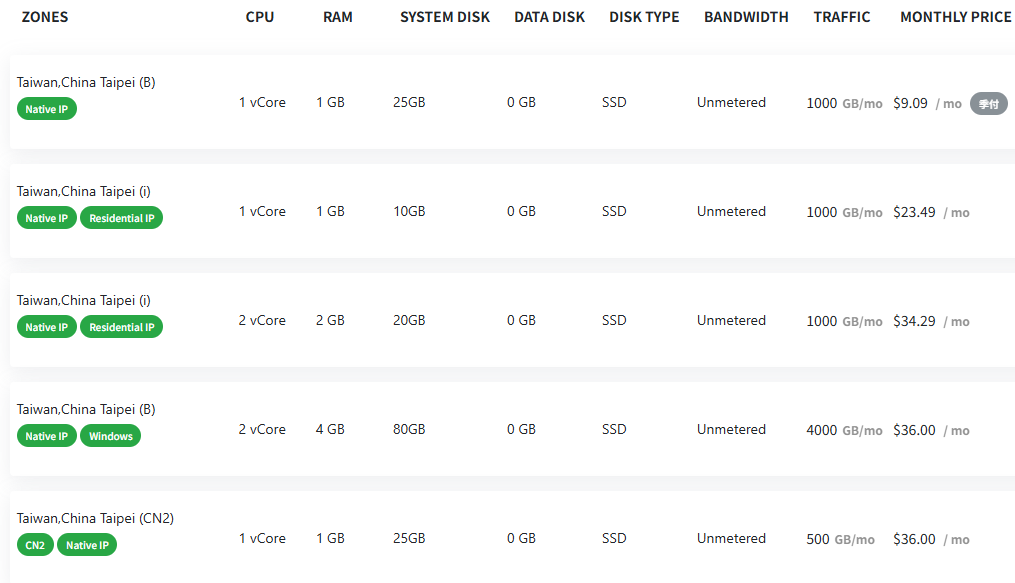Screen dimensions: 1015x583
Task: Sort by the MONTHLY PRICE column header
Action: point(955,17)
